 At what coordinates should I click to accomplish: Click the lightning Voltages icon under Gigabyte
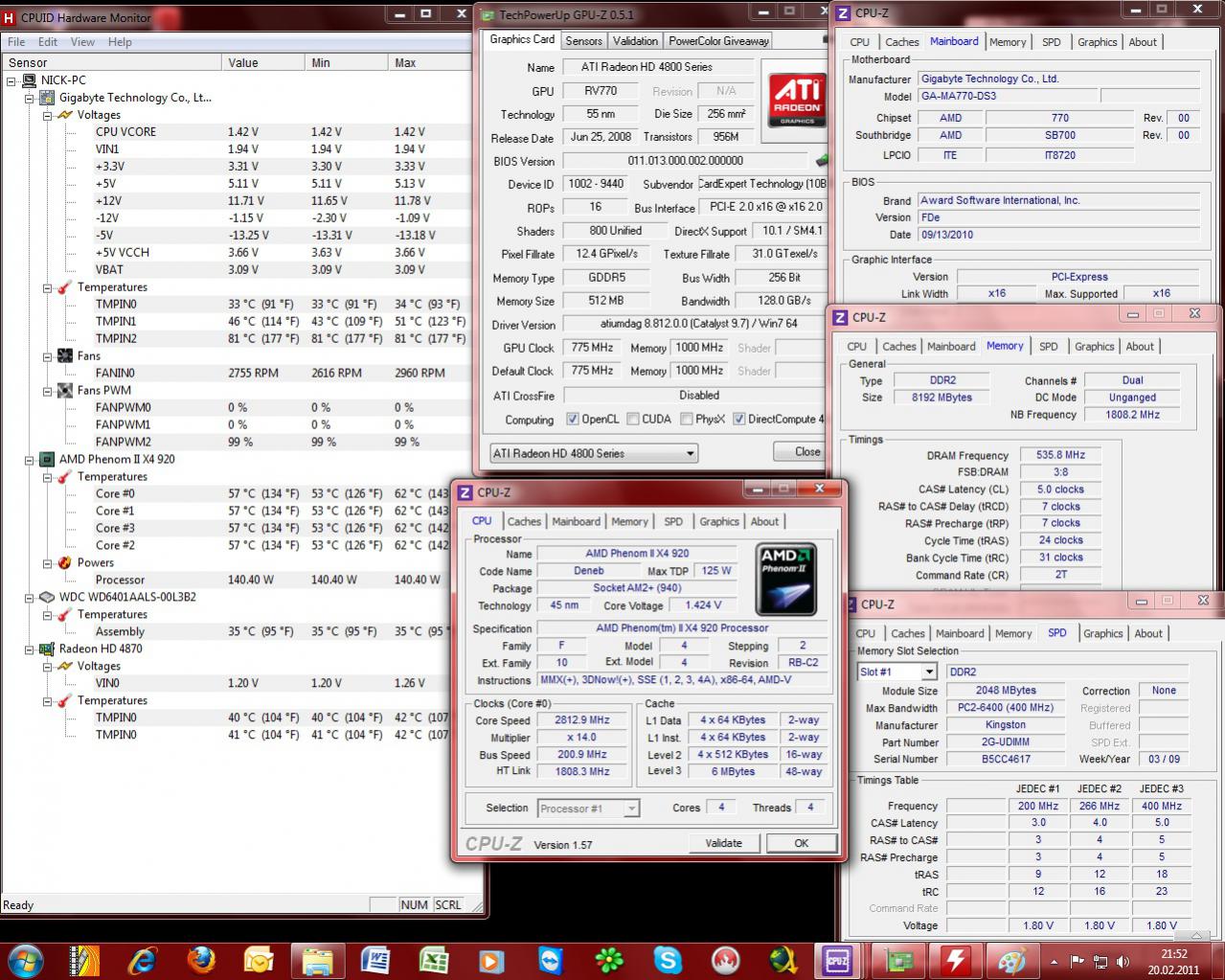pyautogui.click(x=65, y=115)
